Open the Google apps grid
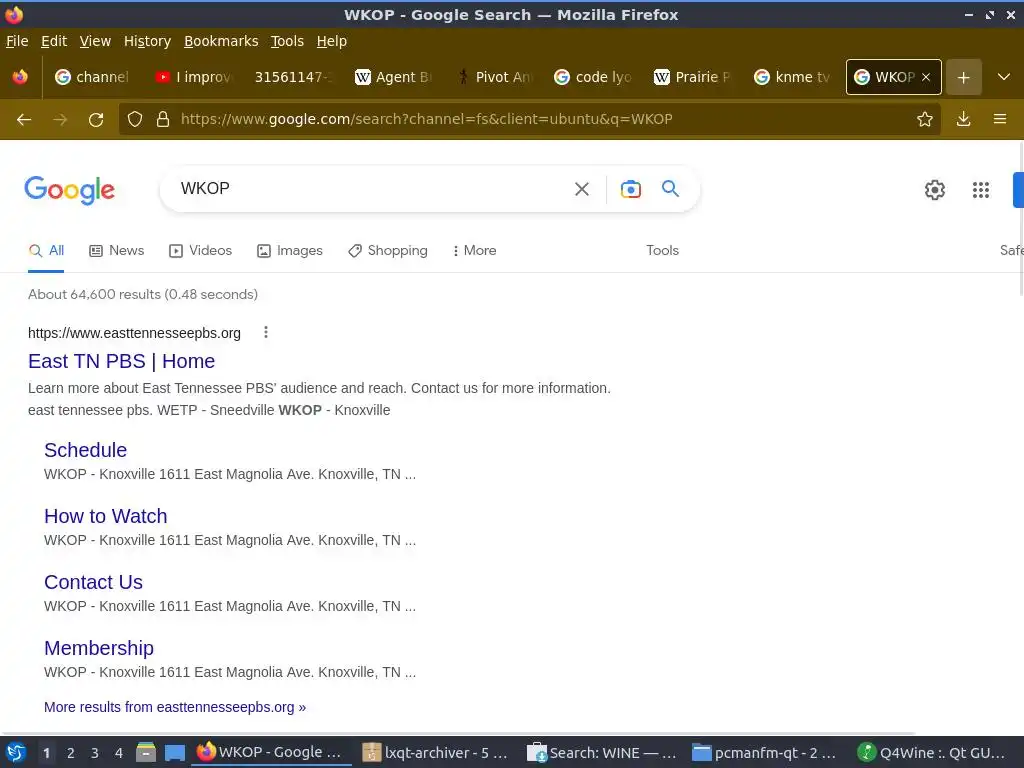The image size is (1024, 768). tap(980, 190)
